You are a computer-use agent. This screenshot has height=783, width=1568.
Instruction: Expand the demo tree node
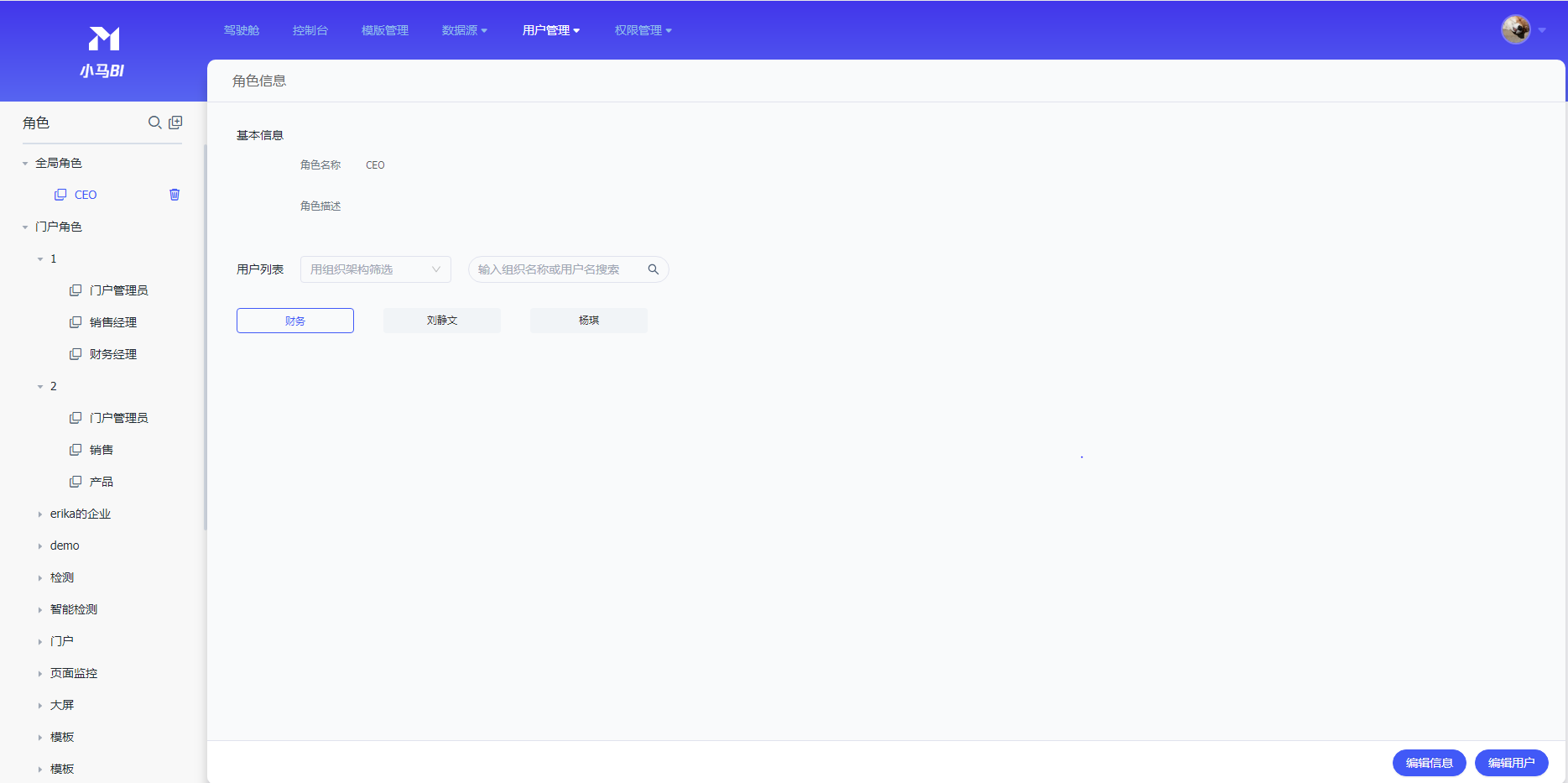click(39, 546)
